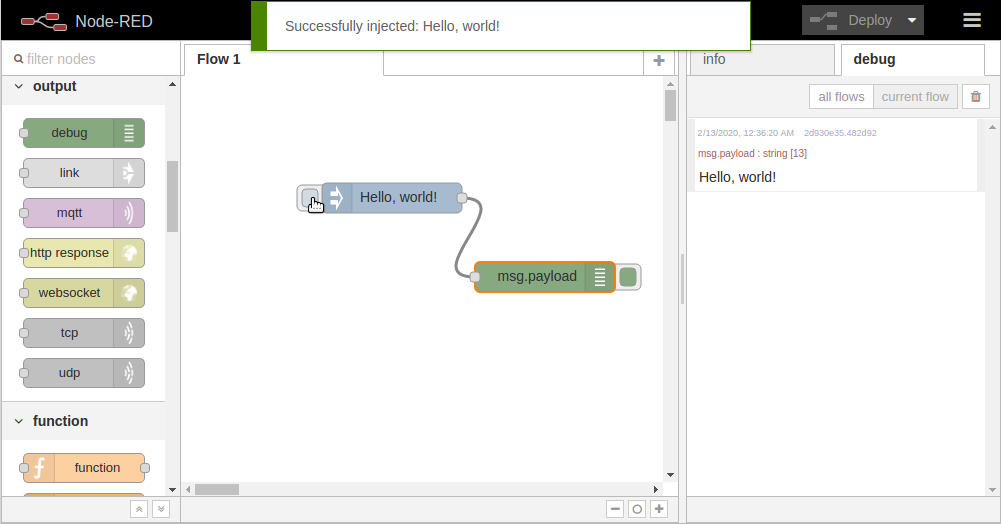Select the function node in palette
Screen dimensions: 1001x524
84,468
